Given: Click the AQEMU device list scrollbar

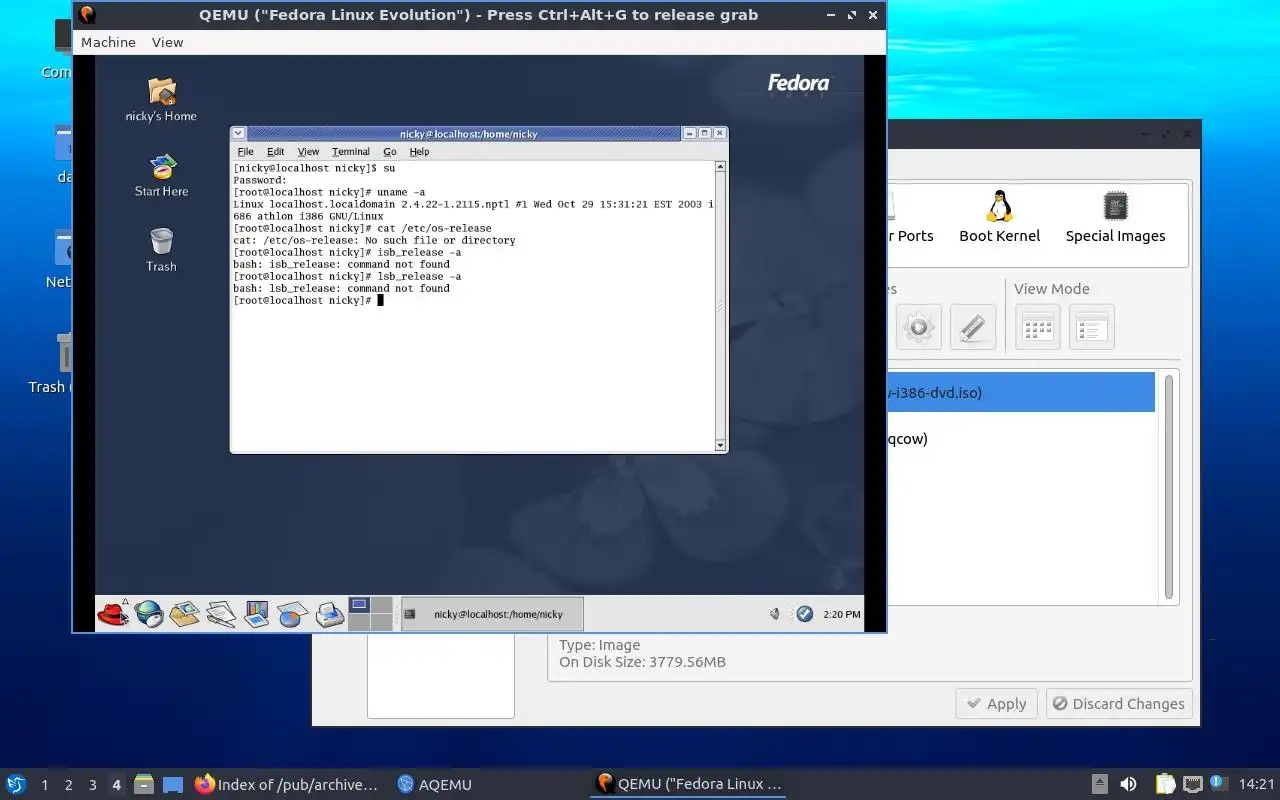Looking at the screenshot, I should pyautogui.click(x=1168, y=488).
